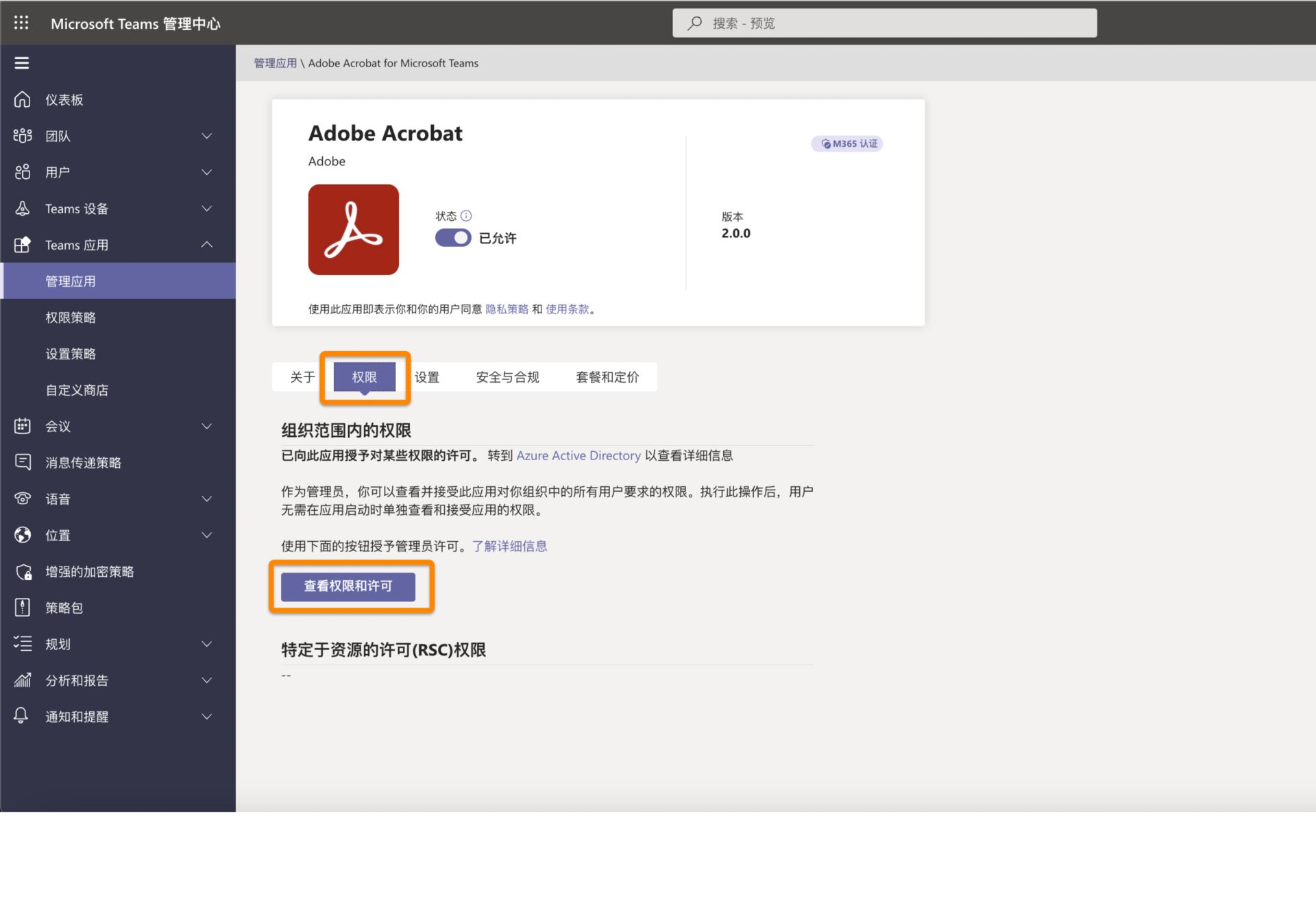Expand the 分析和报告 chevron

pos(207,680)
